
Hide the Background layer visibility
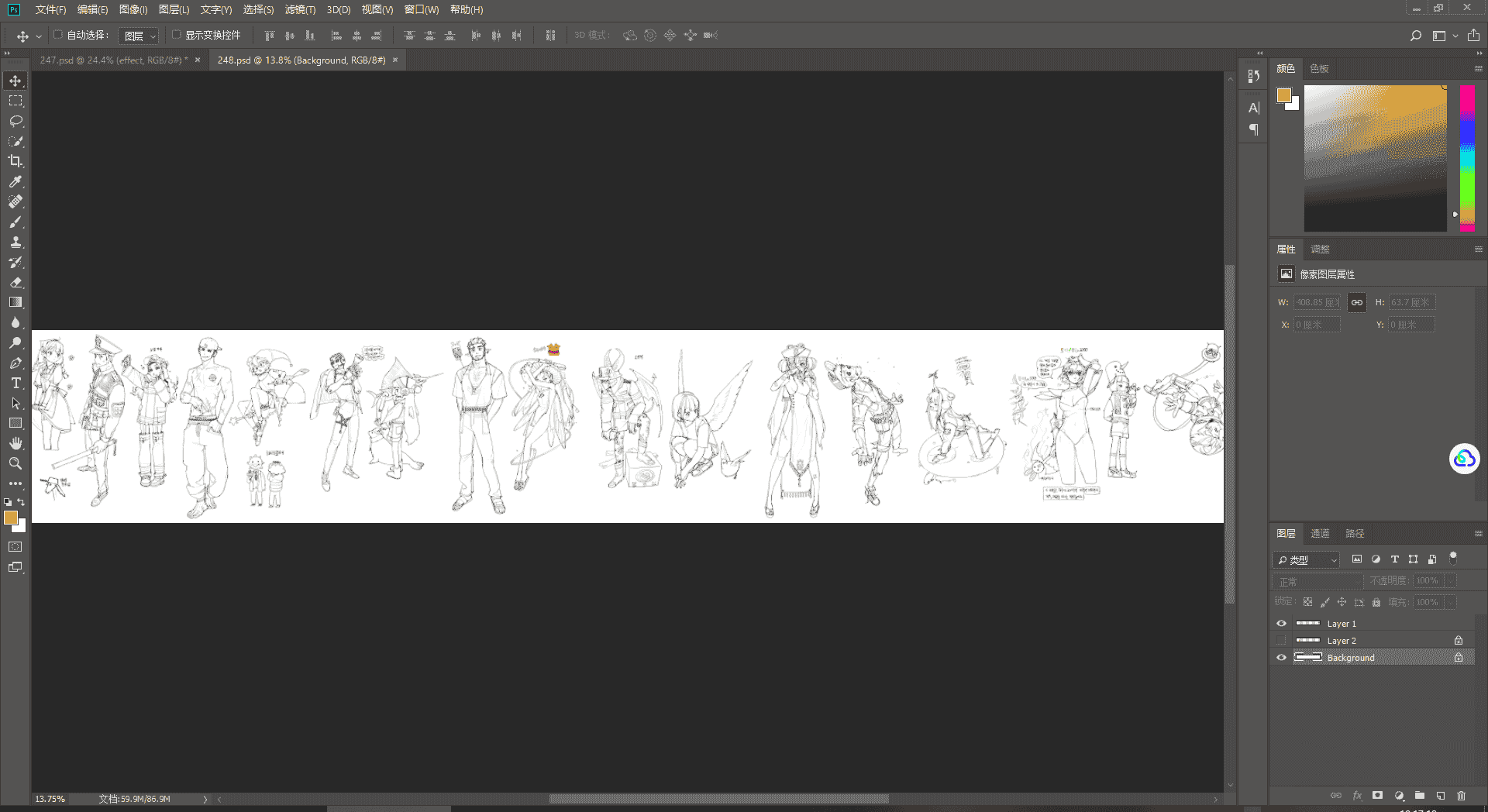click(x=1281, y=658)
